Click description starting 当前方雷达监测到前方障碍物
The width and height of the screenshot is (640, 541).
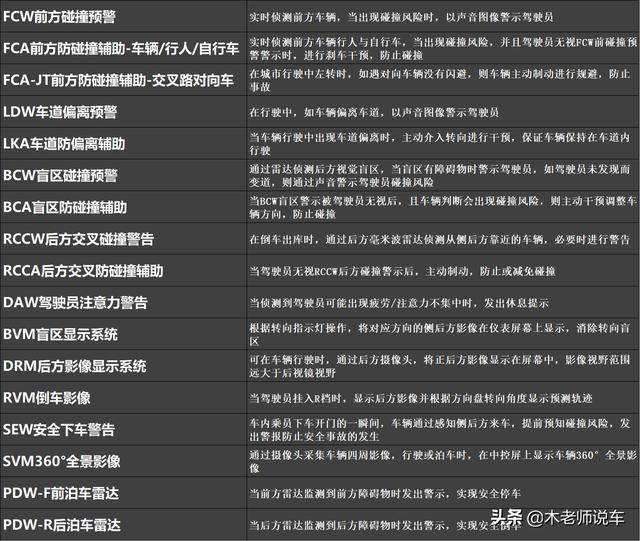pos(385,494)
